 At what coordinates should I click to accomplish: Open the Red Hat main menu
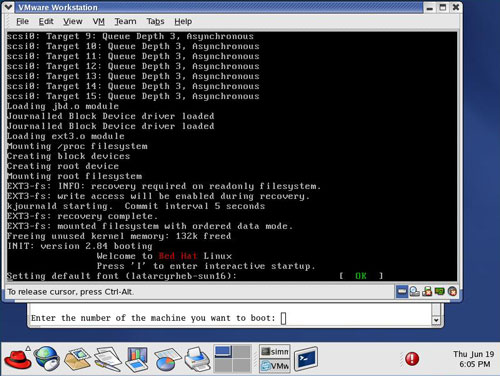17,359
